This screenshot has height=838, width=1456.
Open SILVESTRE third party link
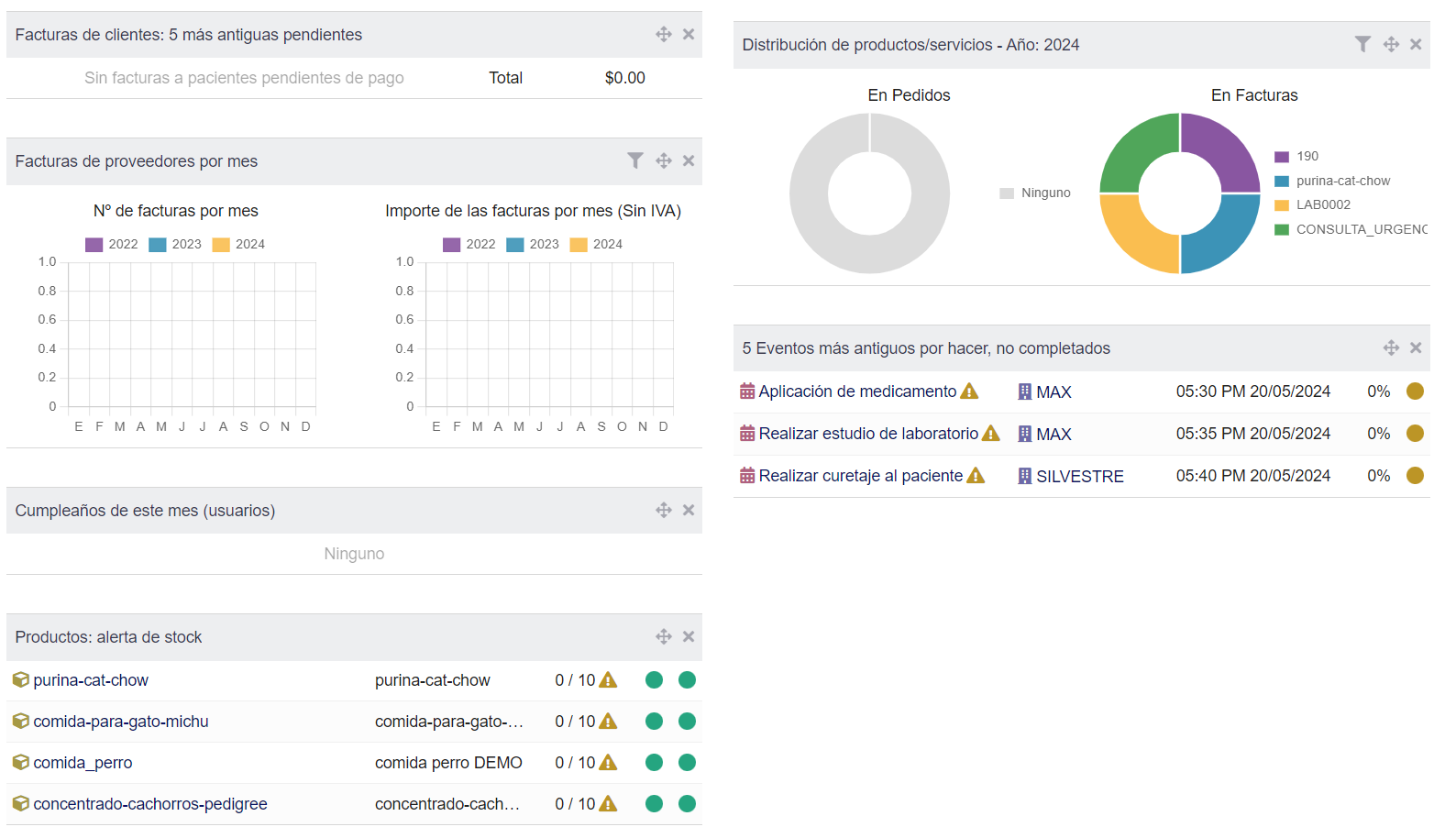click(1079, 477)
